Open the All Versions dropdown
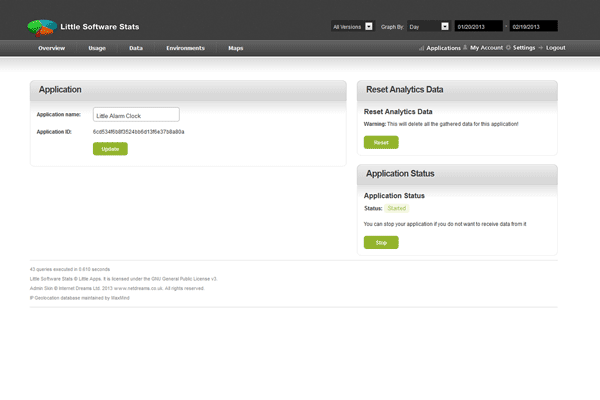The width and height of the screenshot is (600, 400). coord(353,26)
